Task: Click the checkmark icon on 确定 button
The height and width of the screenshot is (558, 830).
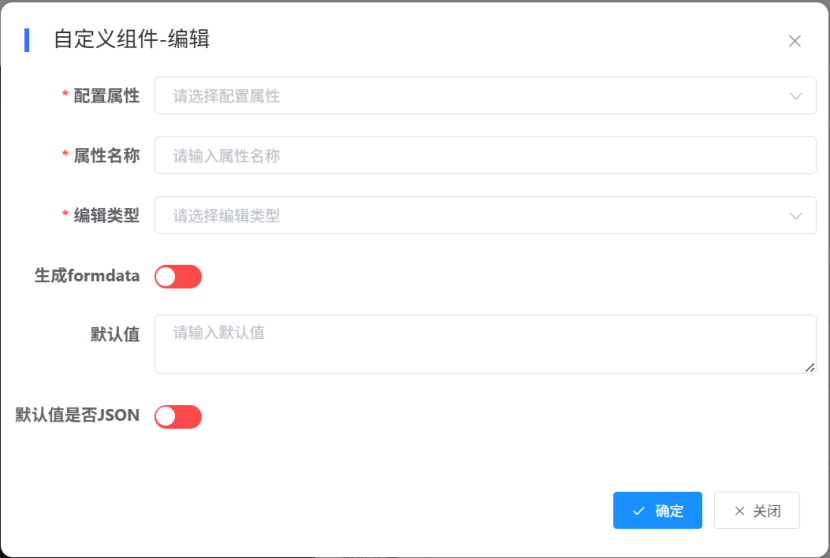Action: point(638,511)
